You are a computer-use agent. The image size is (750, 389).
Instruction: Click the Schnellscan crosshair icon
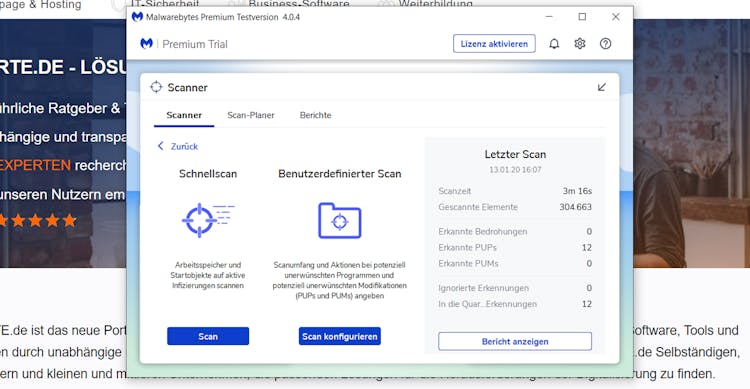[x=208, y=220]
